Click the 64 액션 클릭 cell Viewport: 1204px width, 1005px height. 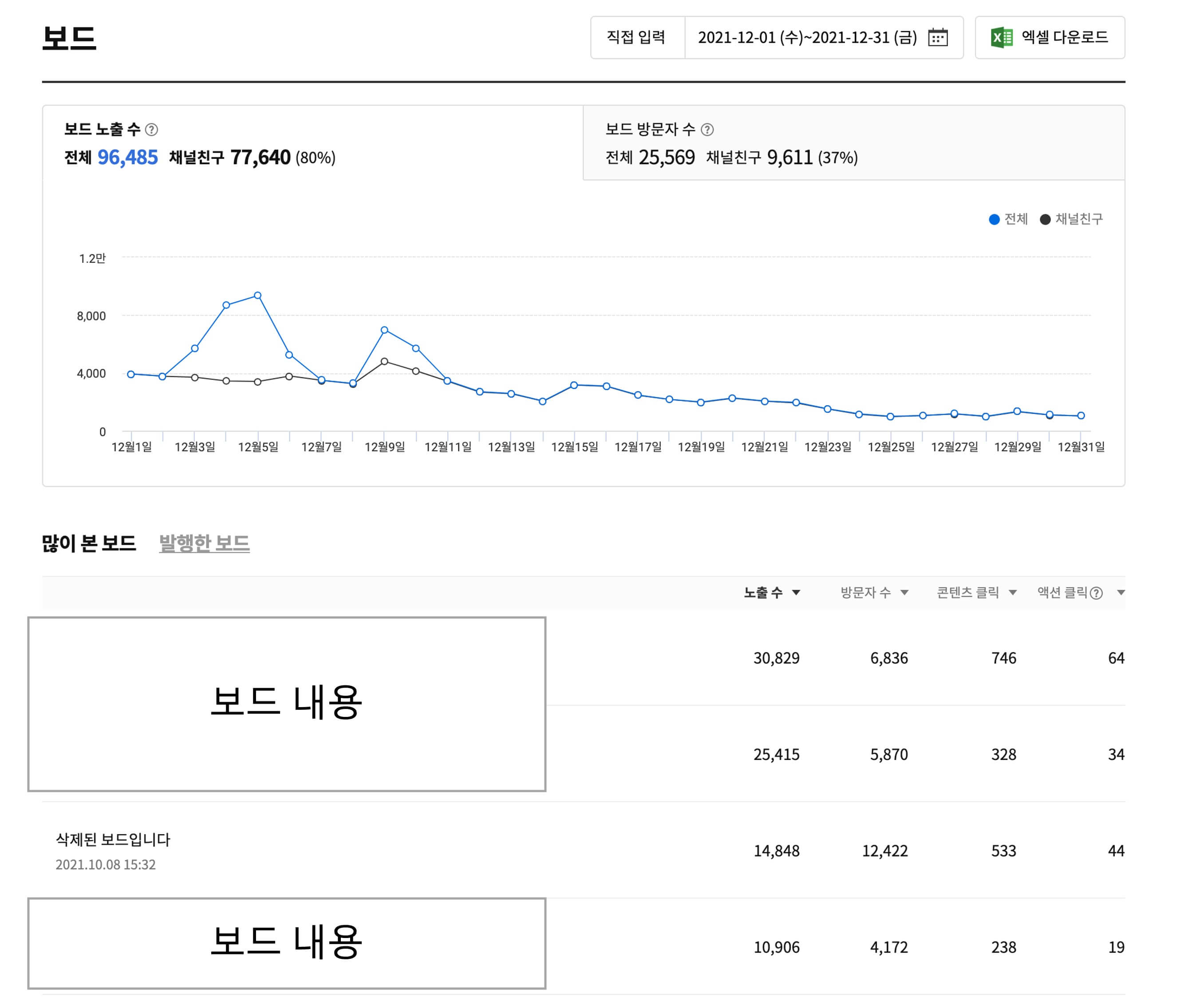pos(1116,658)
